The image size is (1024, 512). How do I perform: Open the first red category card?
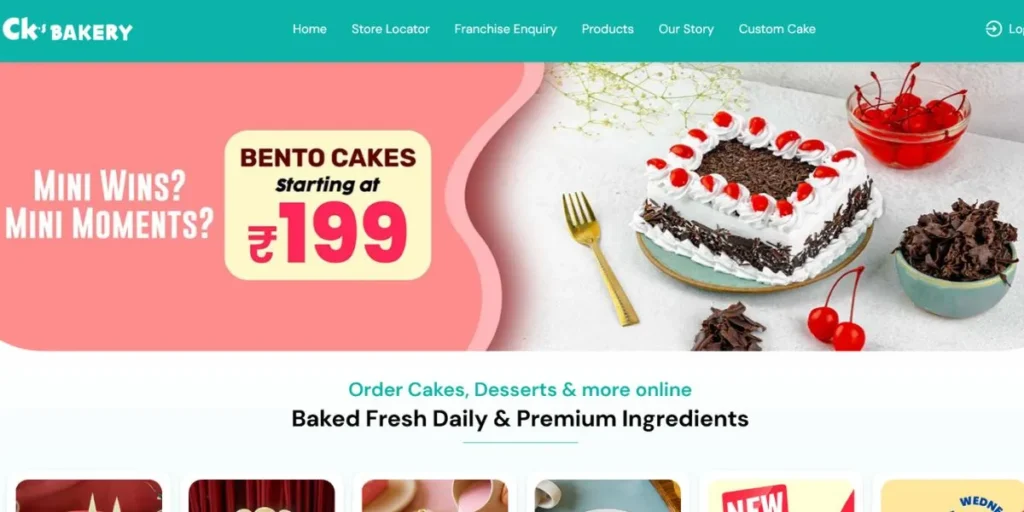pyautogui.click(x=89, y=496)
